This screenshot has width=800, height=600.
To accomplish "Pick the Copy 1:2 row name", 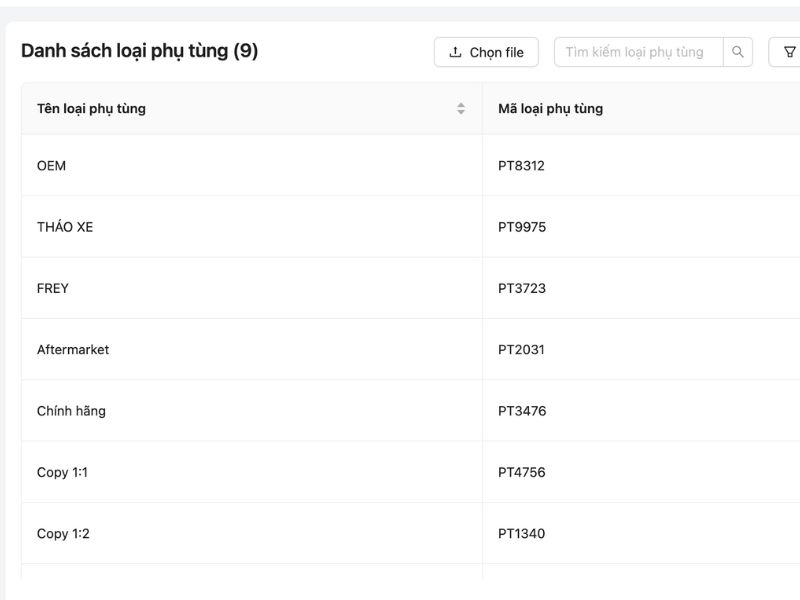I will (x=63, y=534).
